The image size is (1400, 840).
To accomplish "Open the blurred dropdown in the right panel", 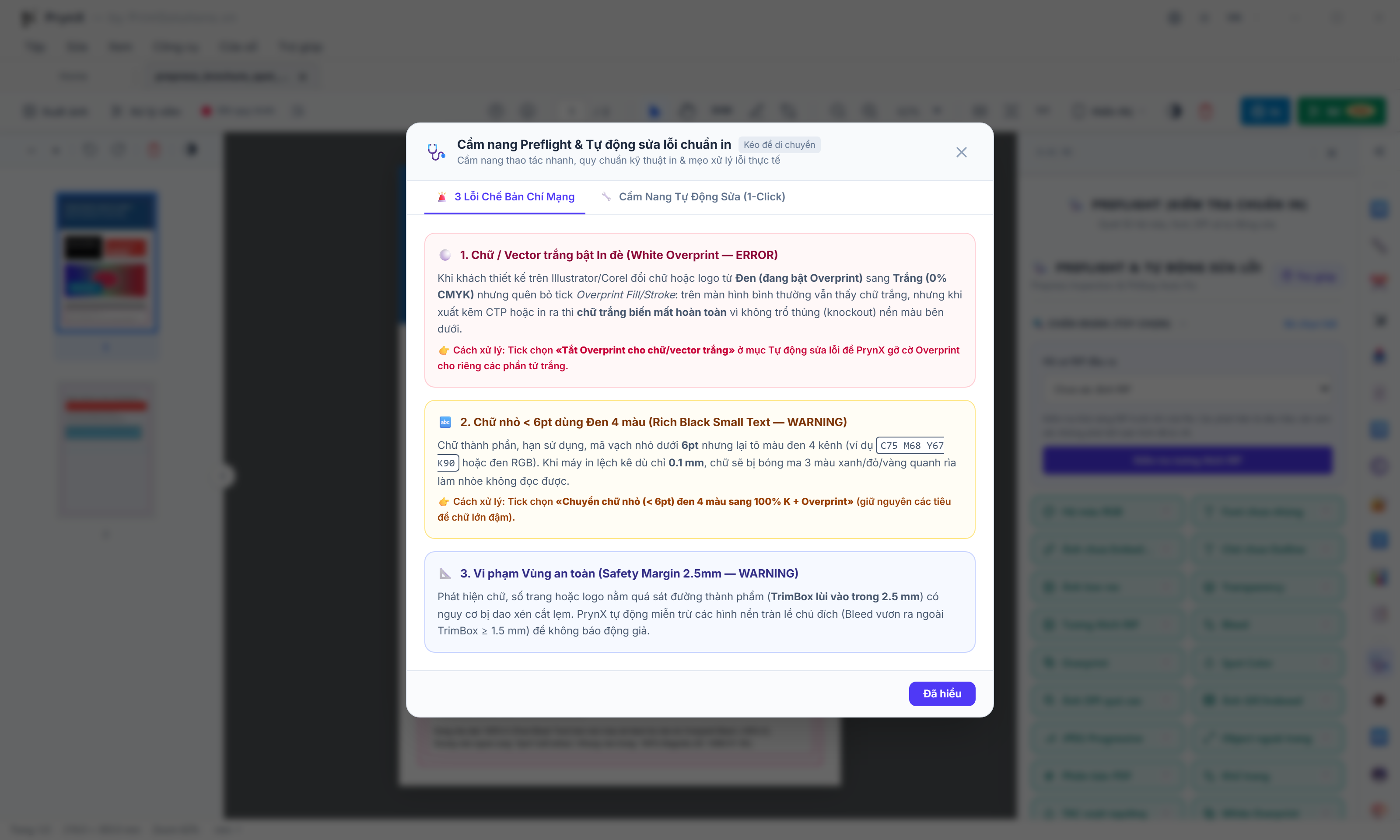I will pos(1187,389).
